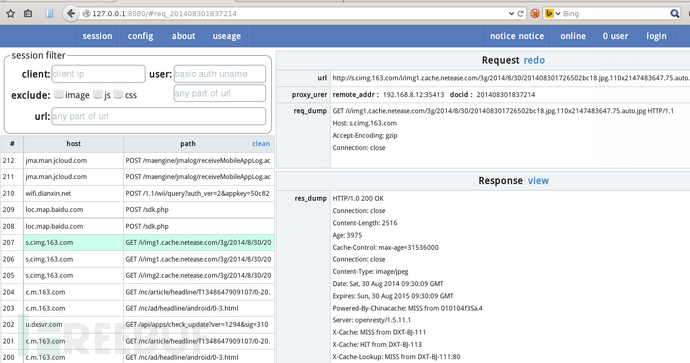Click HTTP/1.0 200 OK line
690x363 pixels.
pos(358,198)
